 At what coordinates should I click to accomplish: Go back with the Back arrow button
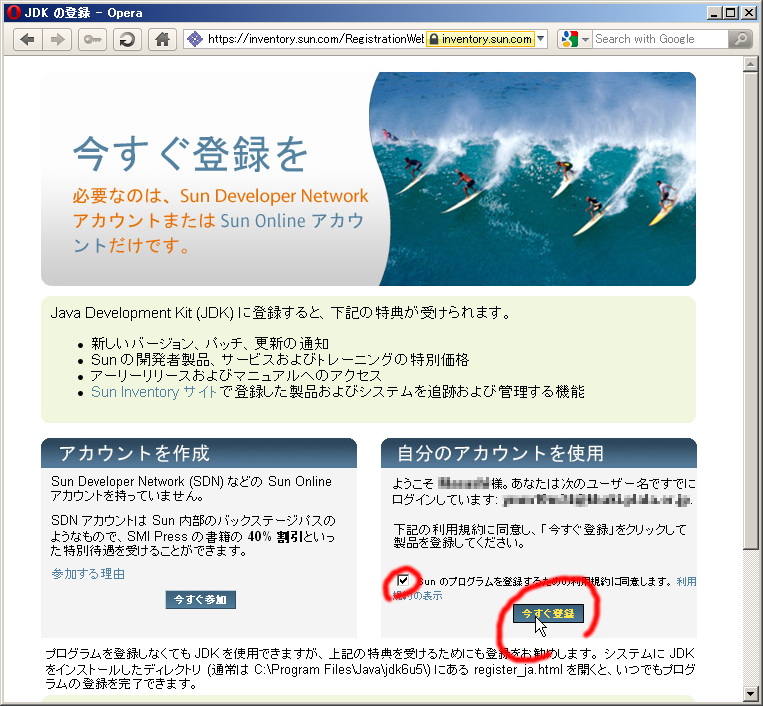tap(28, 39)
